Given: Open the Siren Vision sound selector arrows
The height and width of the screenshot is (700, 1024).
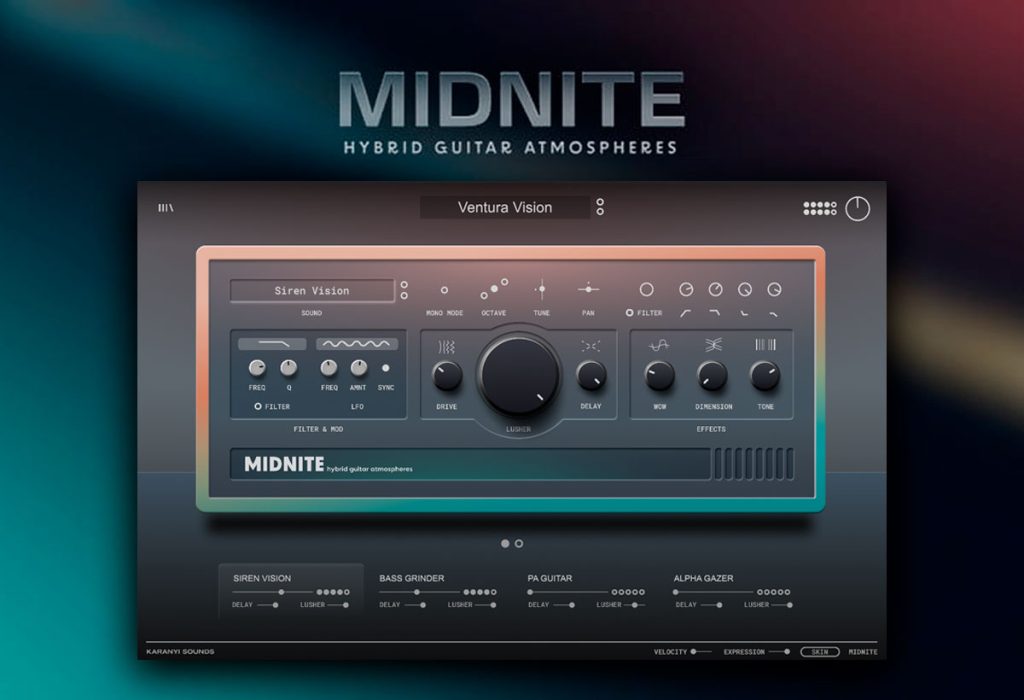Looking at the screenshot, I should (x=404, y=291).
